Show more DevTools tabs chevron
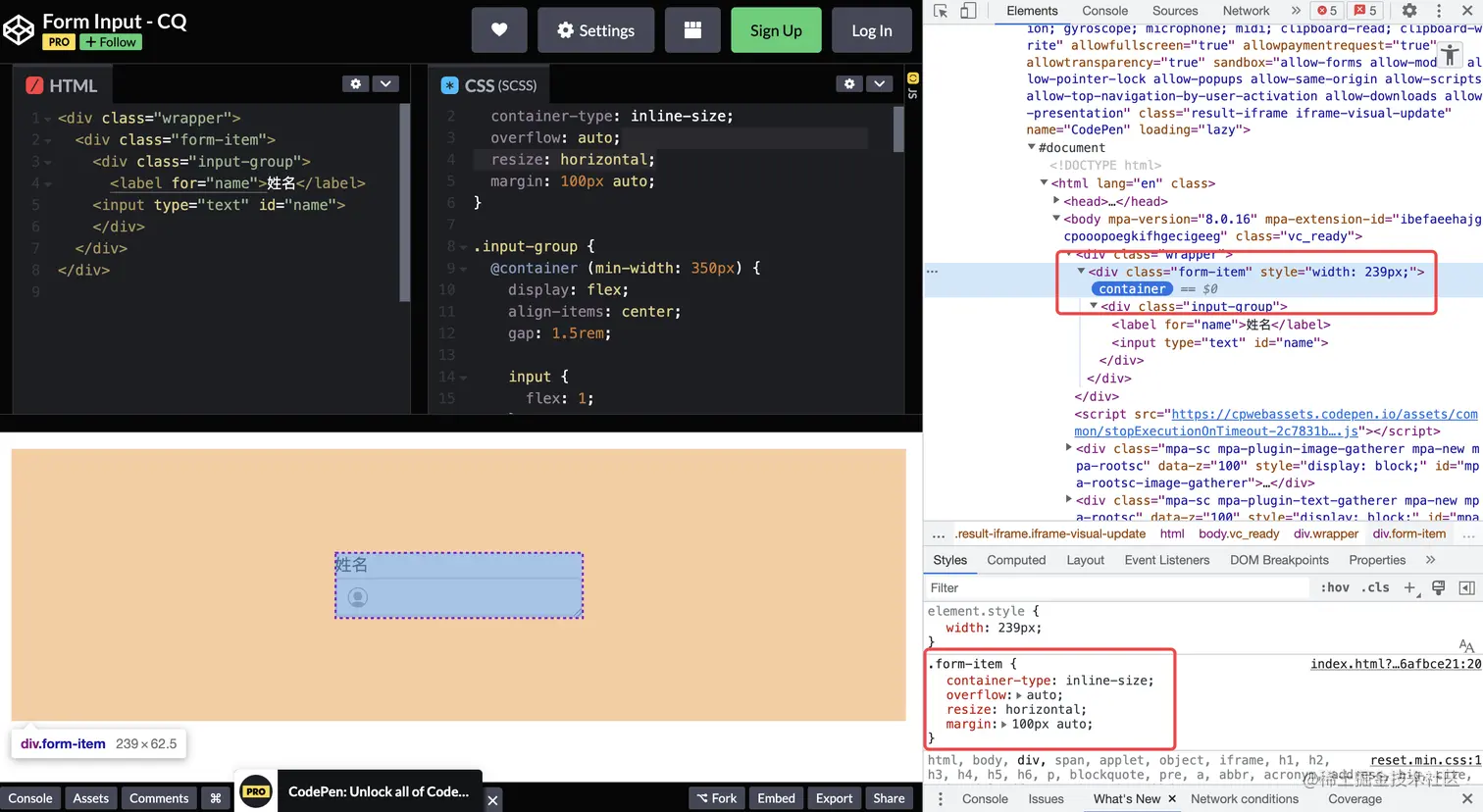This screenshot has width=1483, height=812. tap(1296, 11)
